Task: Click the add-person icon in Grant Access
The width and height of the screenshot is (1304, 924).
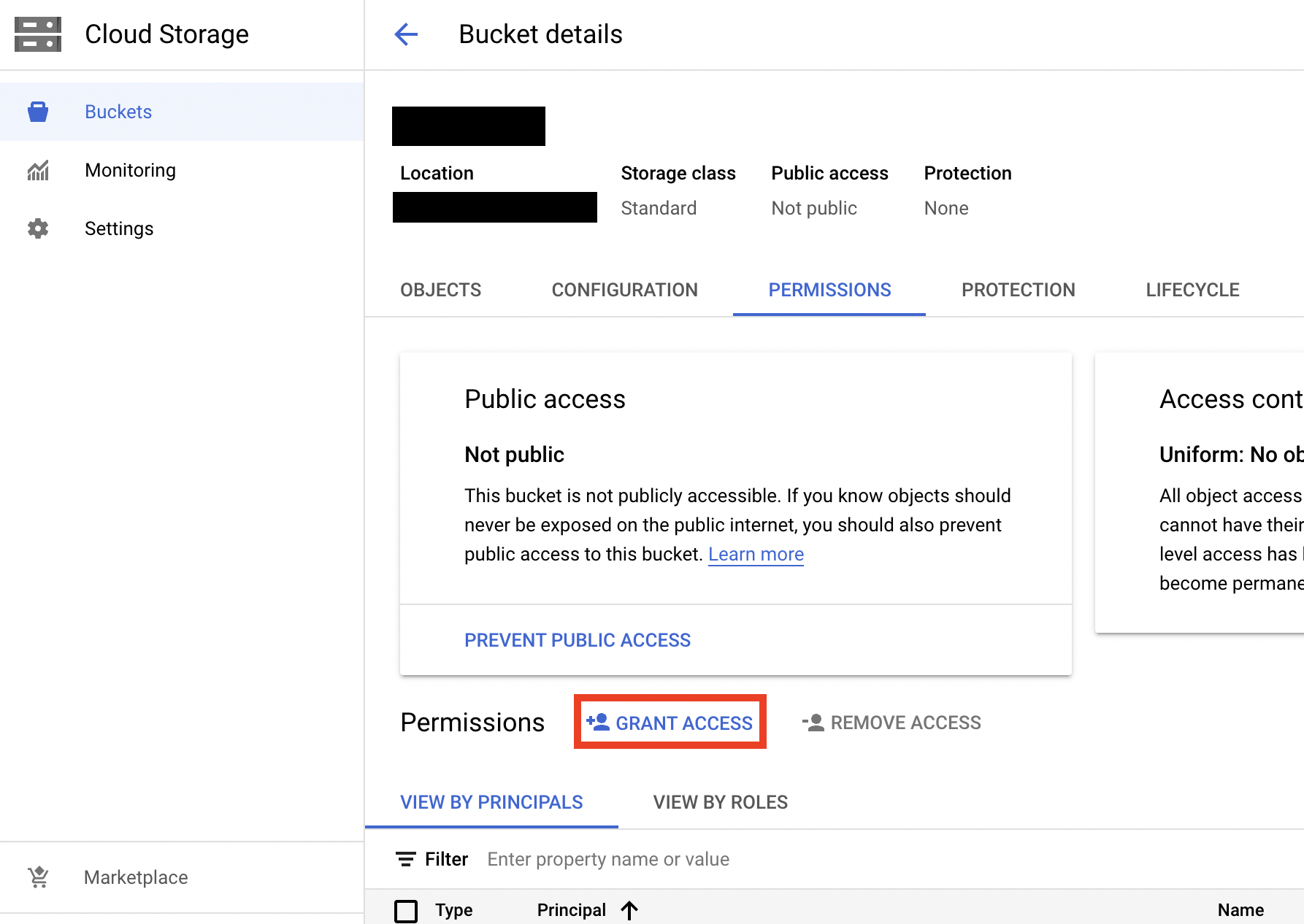Action: coord(598,722)
